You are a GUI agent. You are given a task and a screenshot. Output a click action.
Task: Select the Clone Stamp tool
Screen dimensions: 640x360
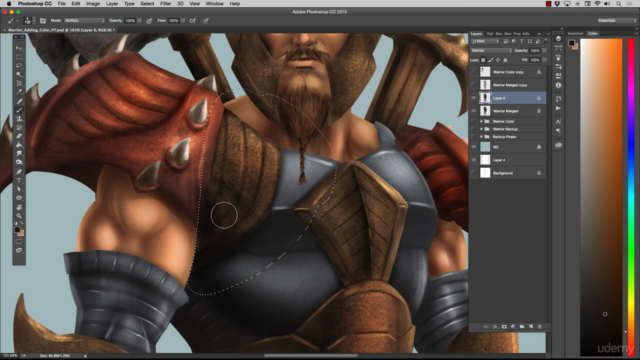tap(19, 118)
